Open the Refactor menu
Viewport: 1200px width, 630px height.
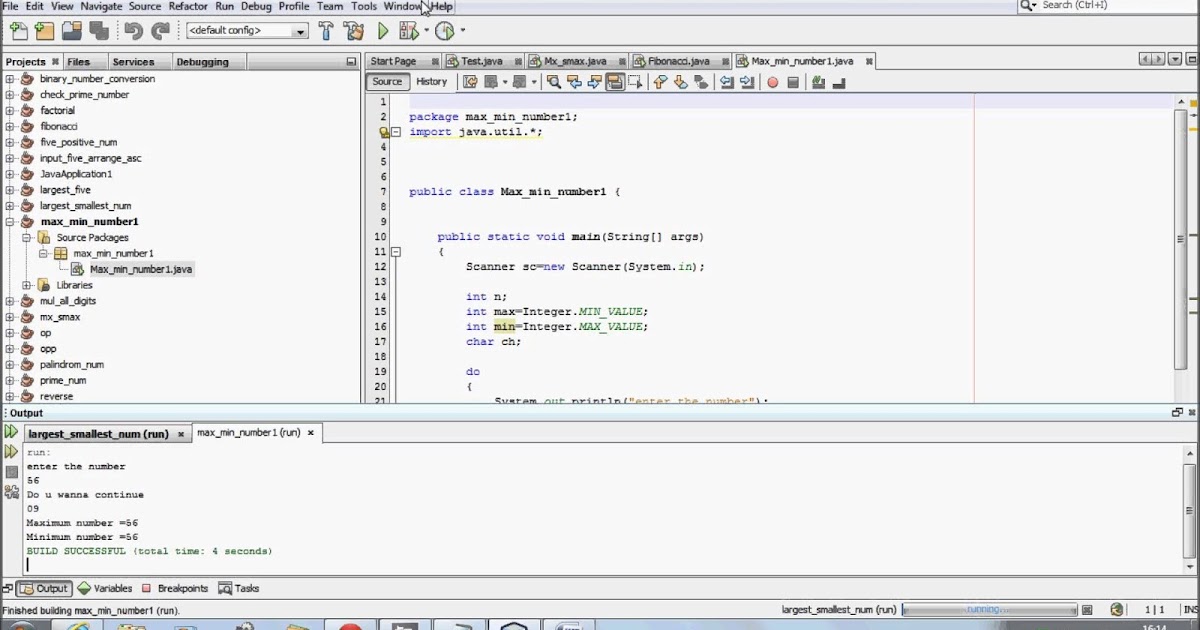pos(187,6)
